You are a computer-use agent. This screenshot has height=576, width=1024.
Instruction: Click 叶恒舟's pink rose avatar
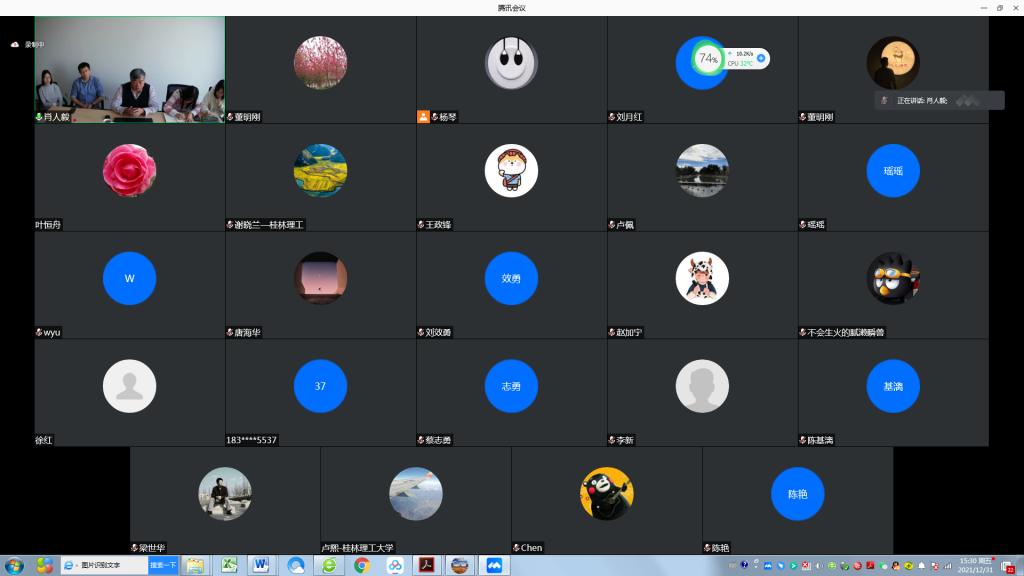coord(130,171)
